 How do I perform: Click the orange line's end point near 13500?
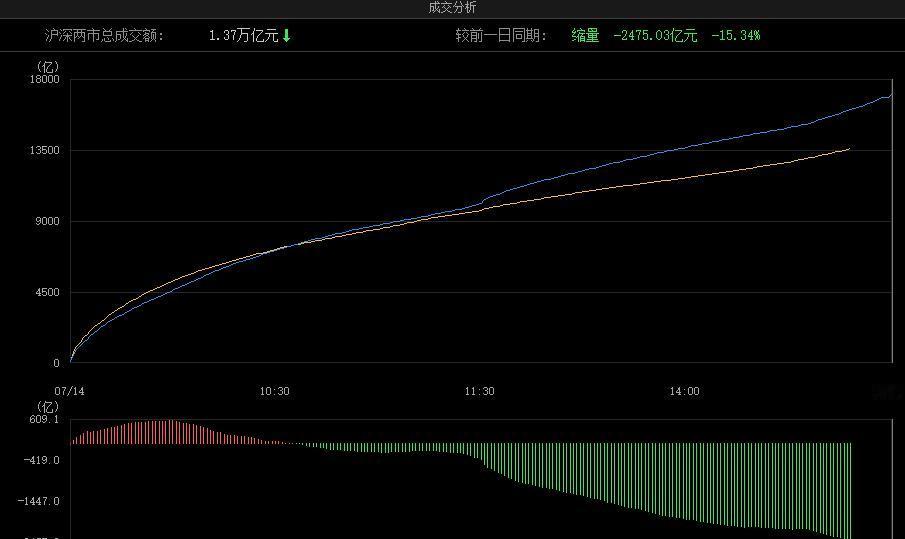(x=848, y=149)
